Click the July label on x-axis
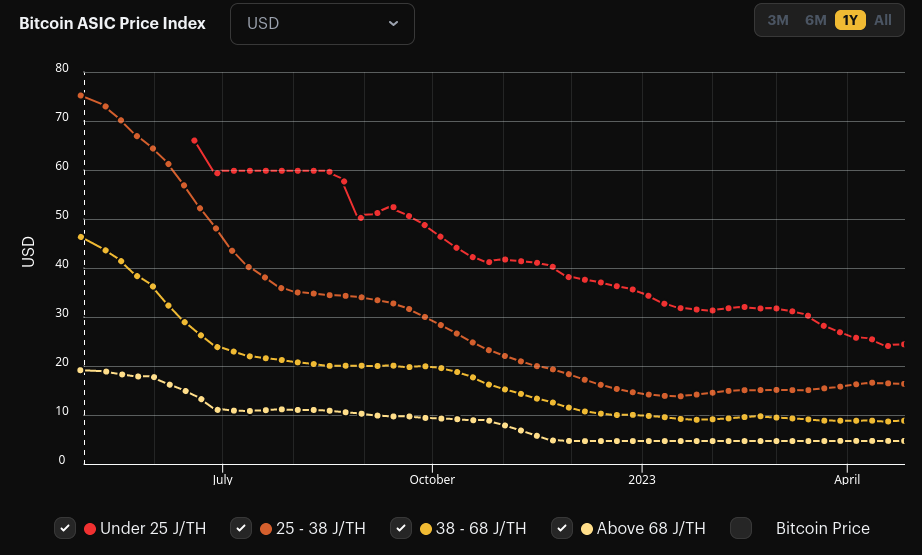922x555 pixels. click(x=222, y=480)
